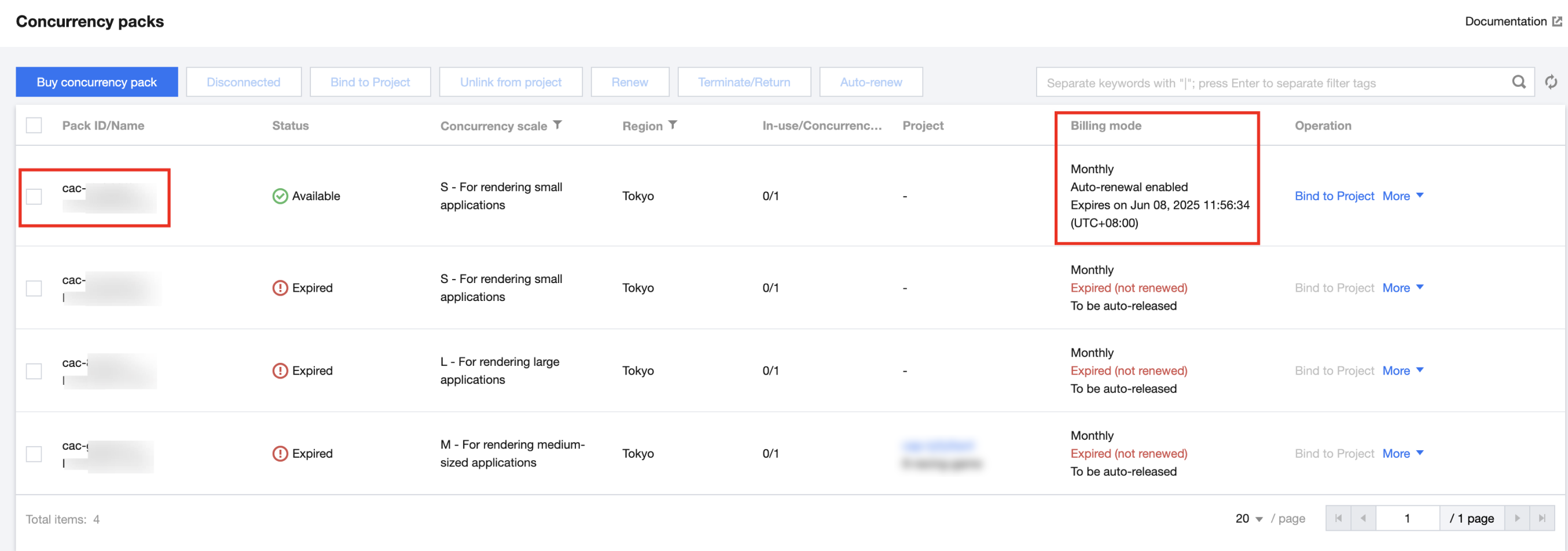The height and width of the screenshot is (551, 1568).
Task: Focus the keyword search filter field
Action: [x=1272, y=83]
